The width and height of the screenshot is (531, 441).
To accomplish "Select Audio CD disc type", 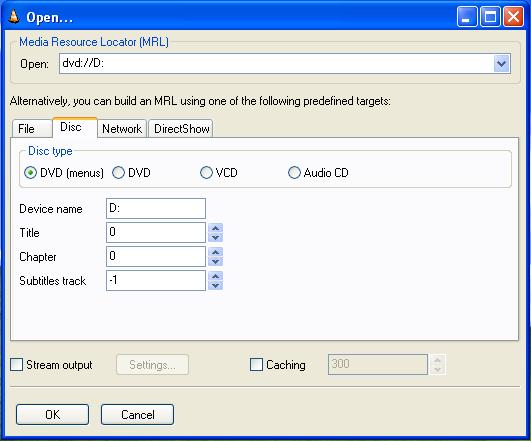I will (294, 173).
